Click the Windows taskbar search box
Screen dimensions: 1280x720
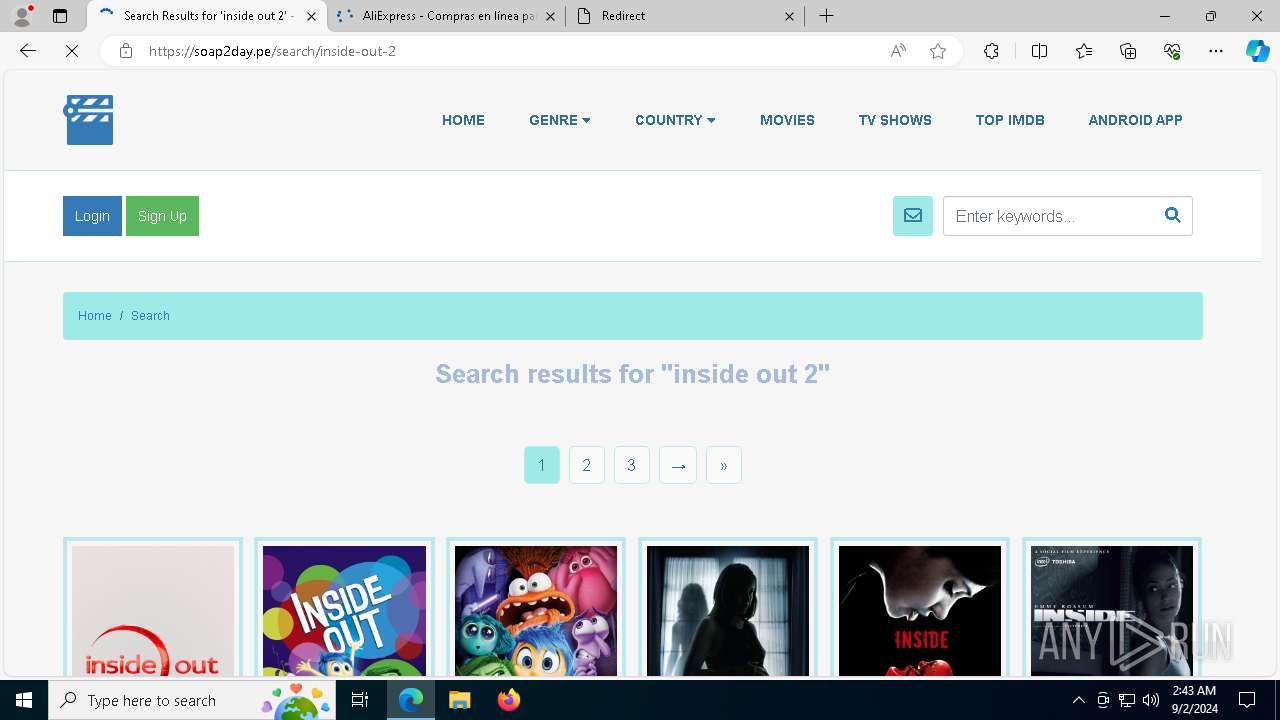tap(192, 700)
